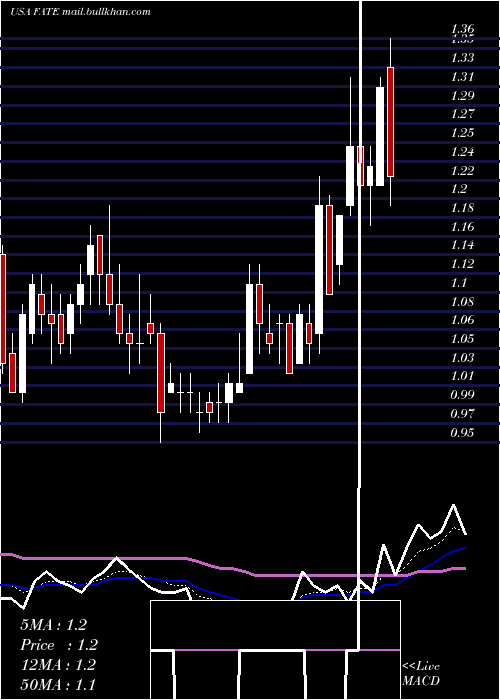Click the 0.95 price axis label
Viewport: 500px width, 700px height.
[x=462, y=432]
